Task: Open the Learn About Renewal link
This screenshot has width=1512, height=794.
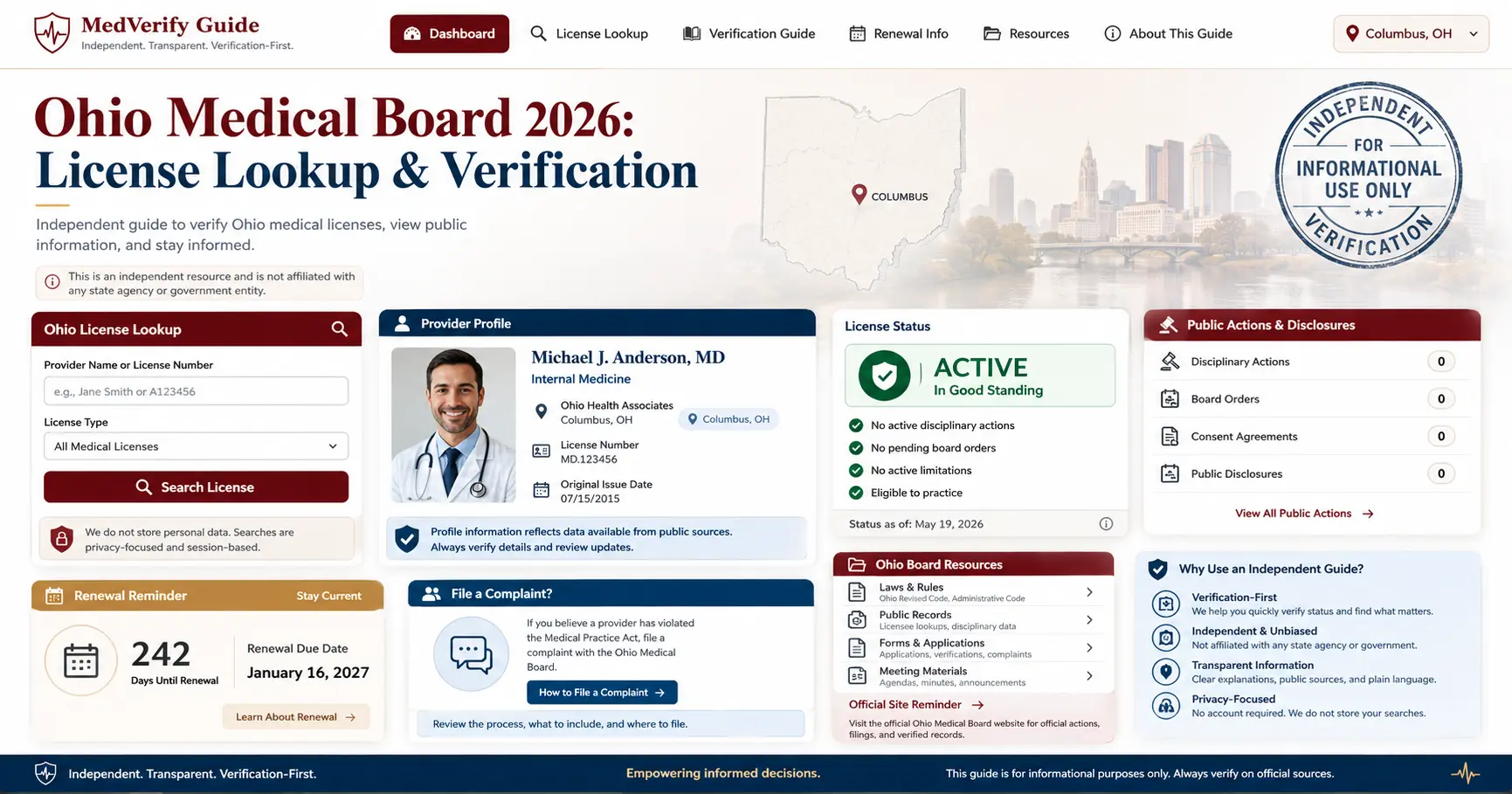Action: [295, 717]
